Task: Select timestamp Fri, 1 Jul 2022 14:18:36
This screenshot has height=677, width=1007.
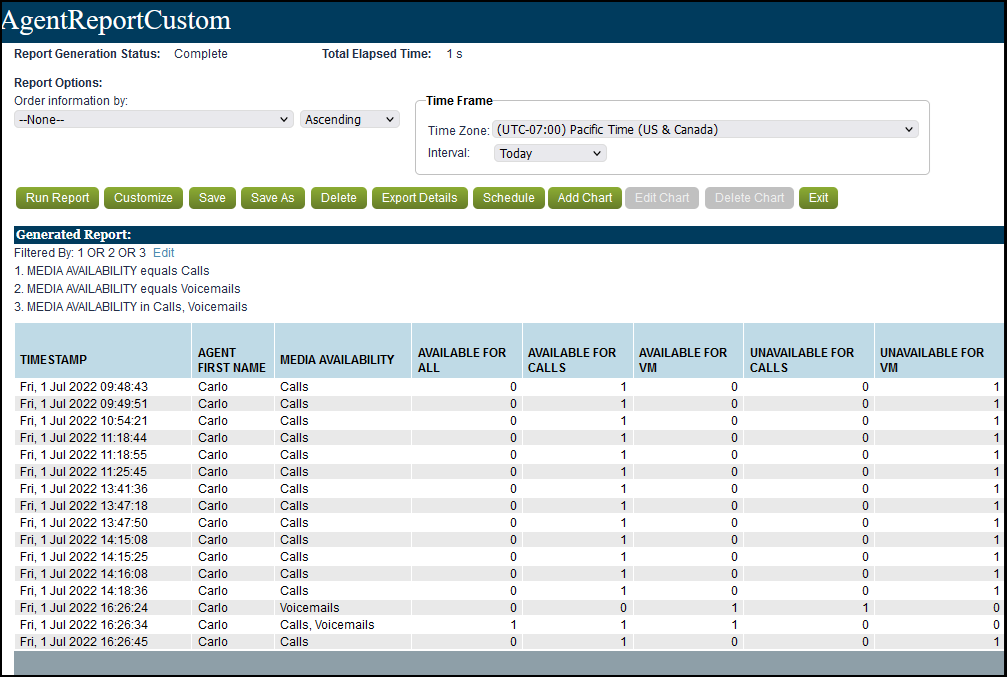Action: pos(84,591)
